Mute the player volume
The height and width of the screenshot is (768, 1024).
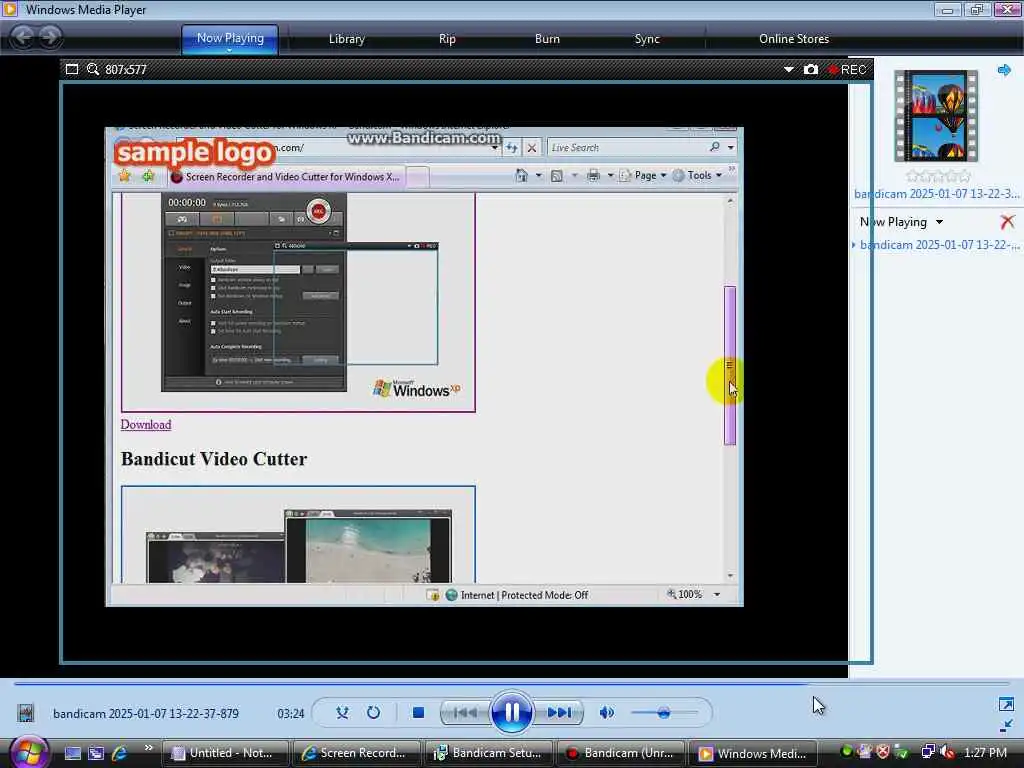tap(607, 712)
